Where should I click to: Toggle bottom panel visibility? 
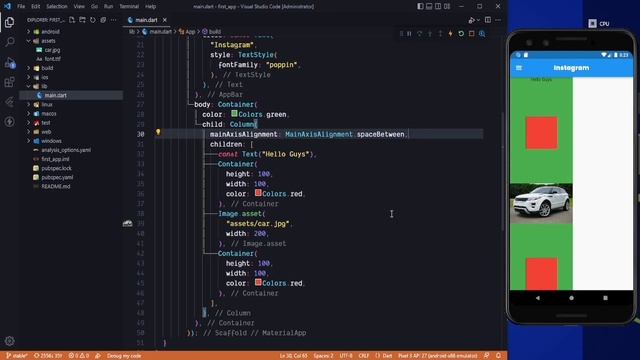tap(429, 6)
